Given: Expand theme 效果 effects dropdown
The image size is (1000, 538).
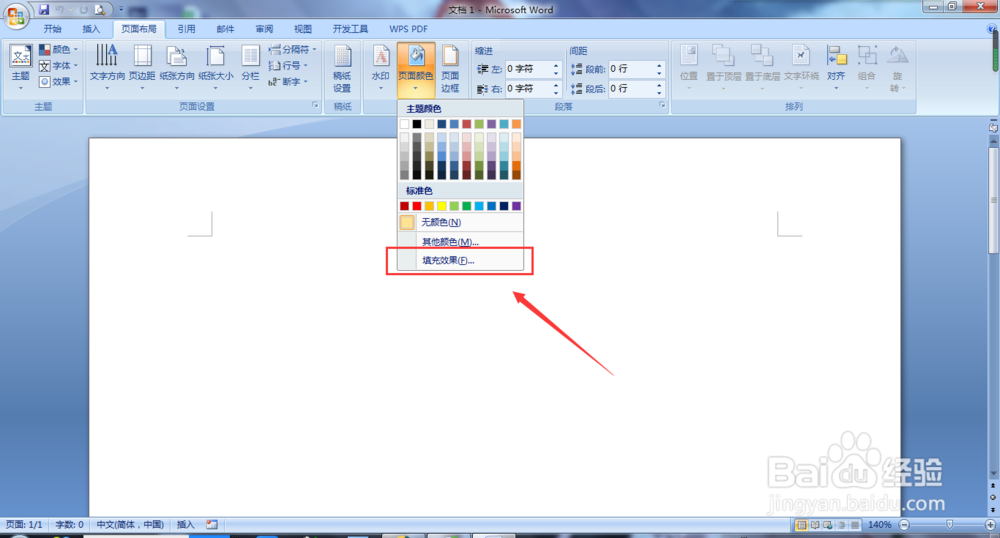Looking at the screenshot, I should pyautogui.click(x=59, y=82).
